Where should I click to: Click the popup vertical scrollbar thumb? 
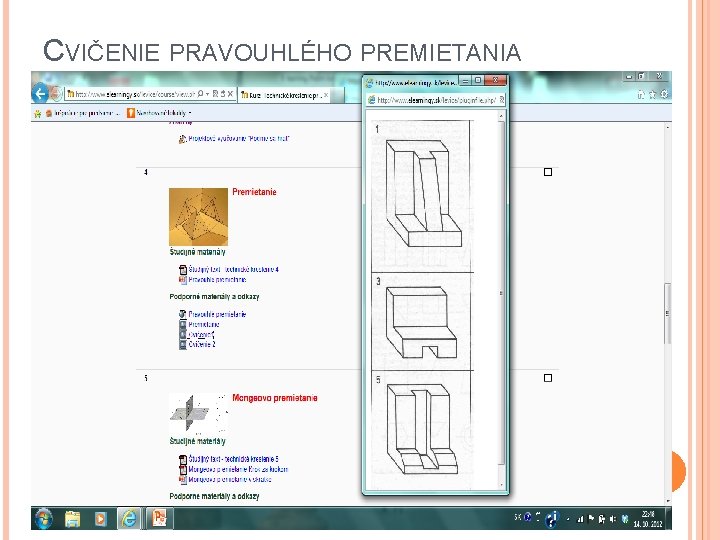coord(501,292)
